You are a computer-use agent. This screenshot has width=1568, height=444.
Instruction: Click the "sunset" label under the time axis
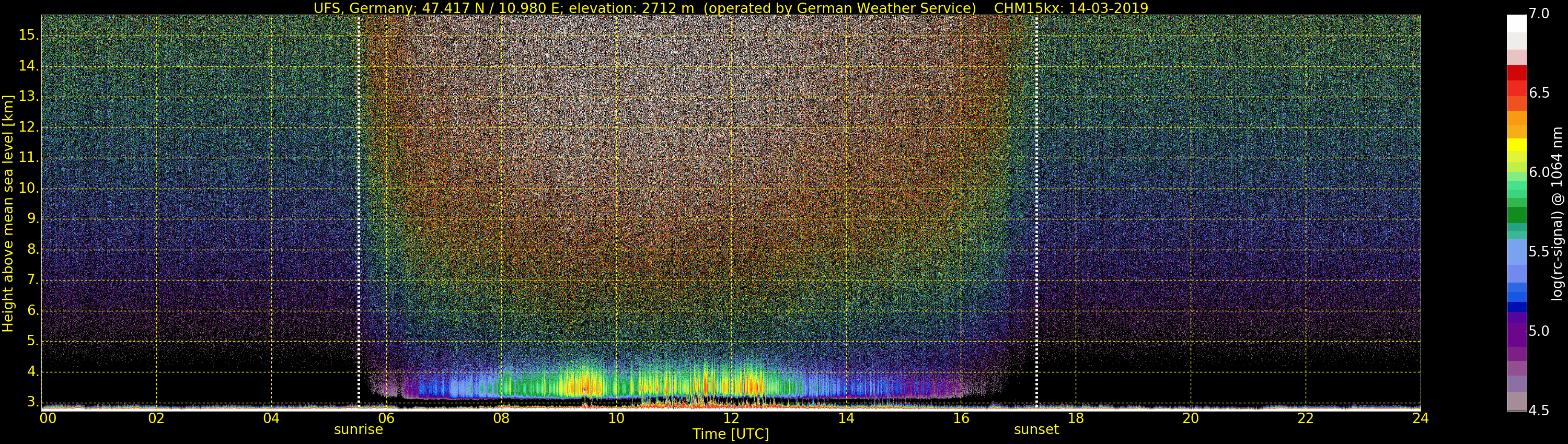(x=1036, y=429)
